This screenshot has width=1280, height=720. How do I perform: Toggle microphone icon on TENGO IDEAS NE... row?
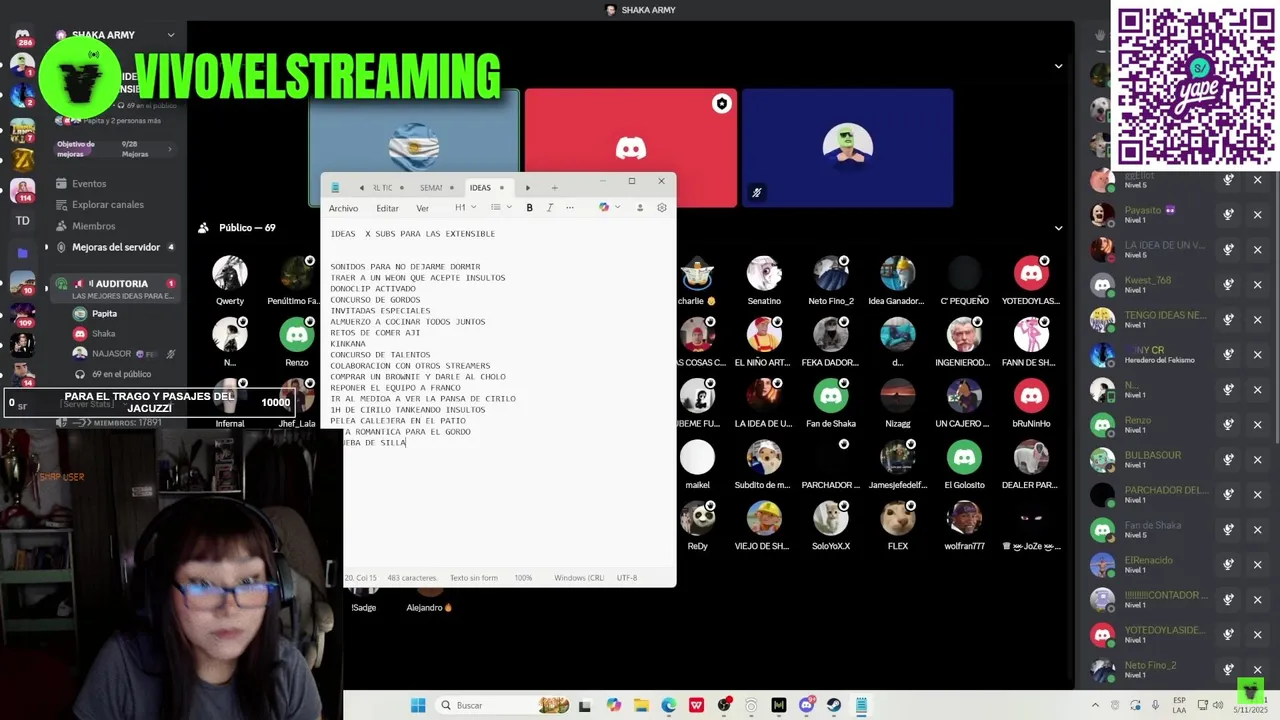pos(1228,320)
